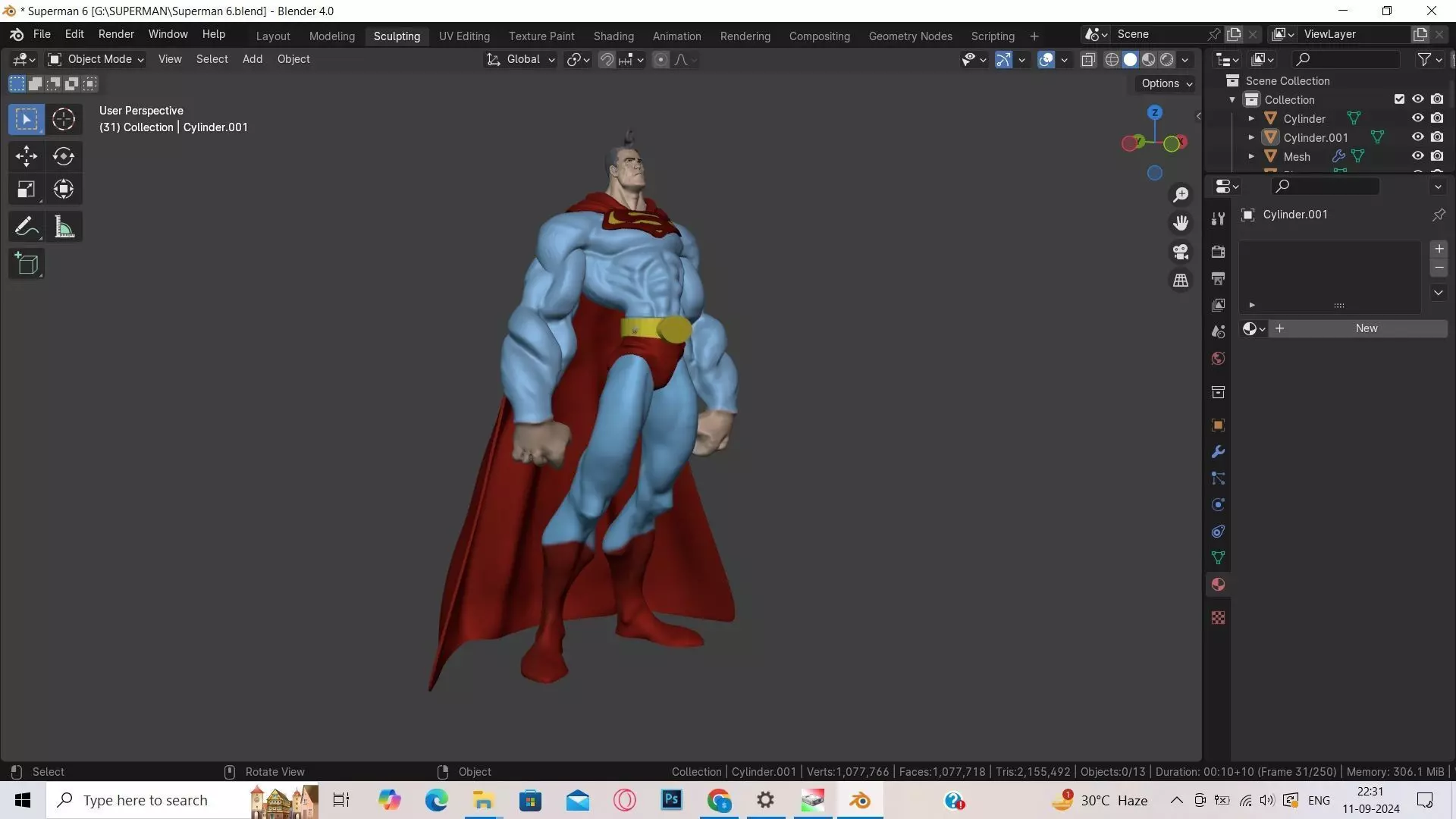
Task: Click the outliner search field
Action: [x=1346, y=59]
